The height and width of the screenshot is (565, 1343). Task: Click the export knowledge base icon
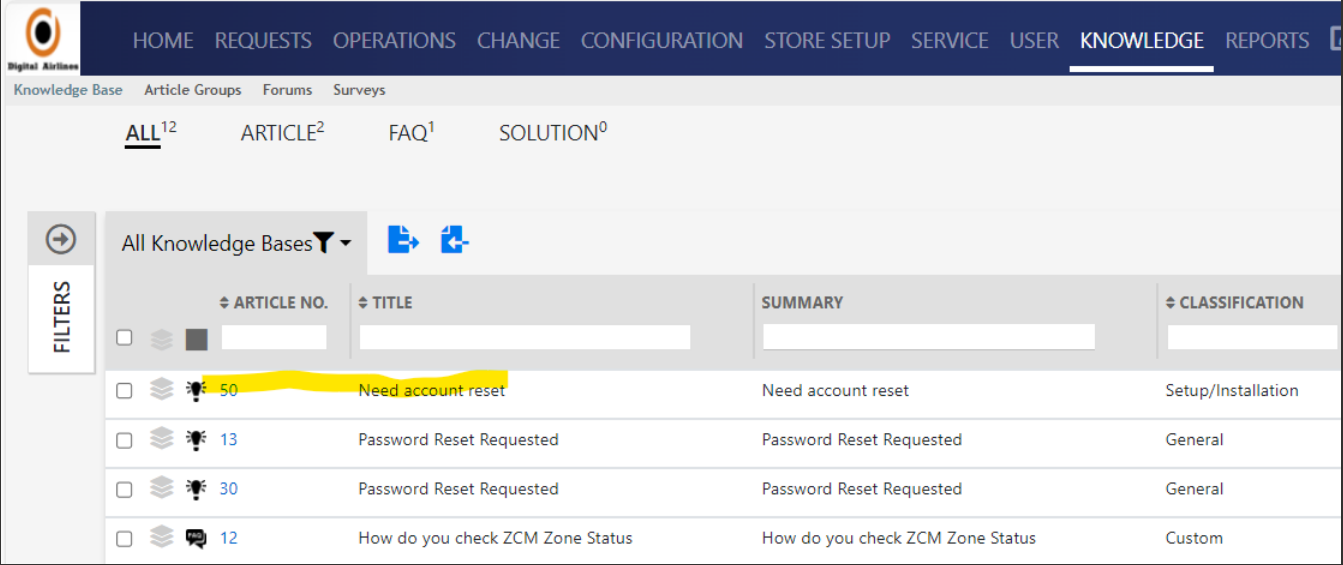tap(403, 240)
